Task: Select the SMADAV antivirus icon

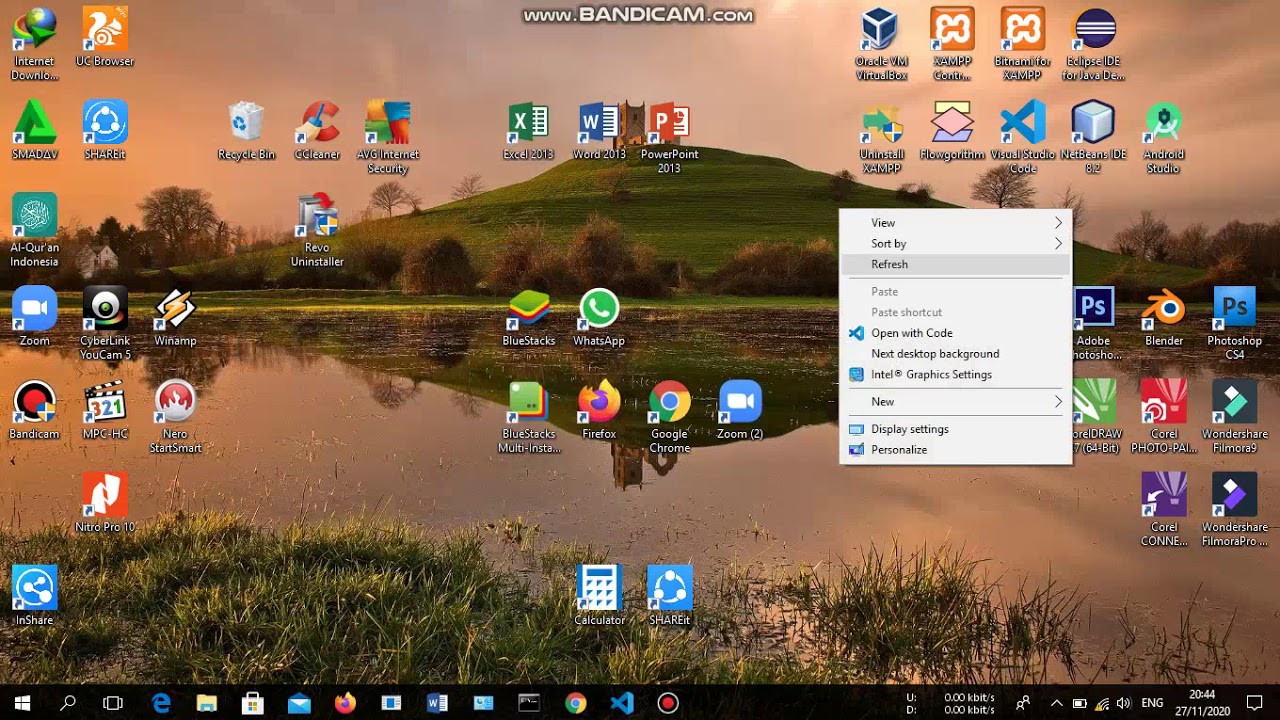Action: [34, 130]
